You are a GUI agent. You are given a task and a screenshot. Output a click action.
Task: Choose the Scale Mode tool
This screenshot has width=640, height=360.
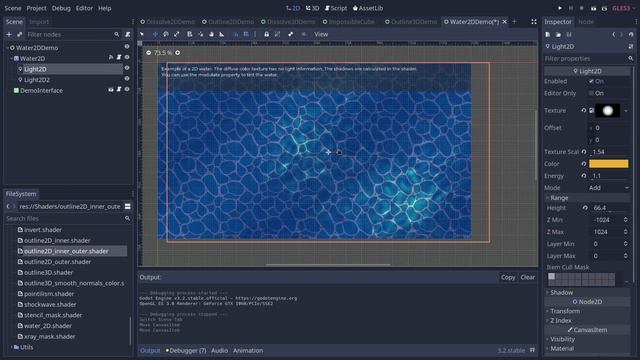pos(176,34)
